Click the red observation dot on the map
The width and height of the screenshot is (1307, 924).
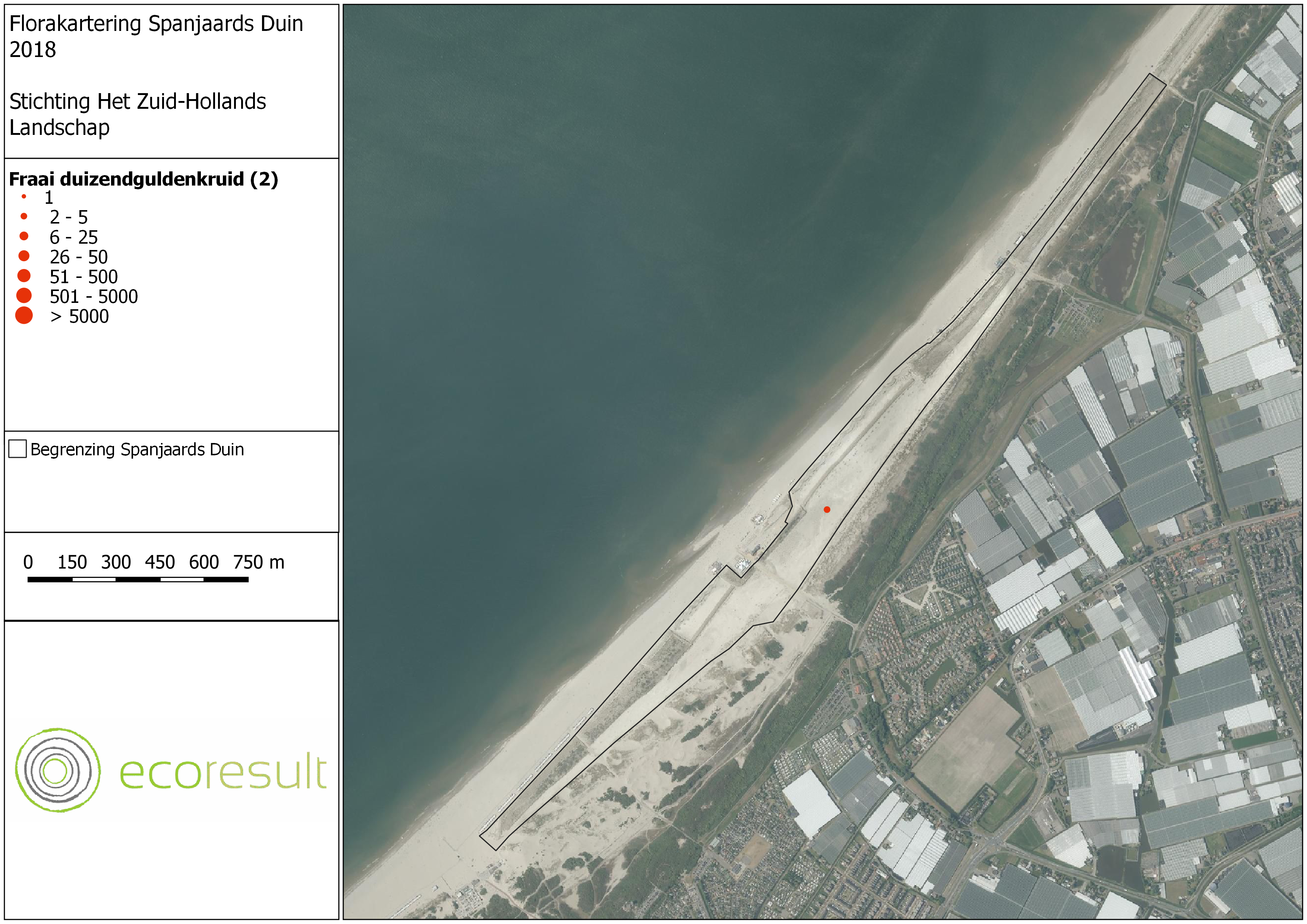(x=827, y=509)
